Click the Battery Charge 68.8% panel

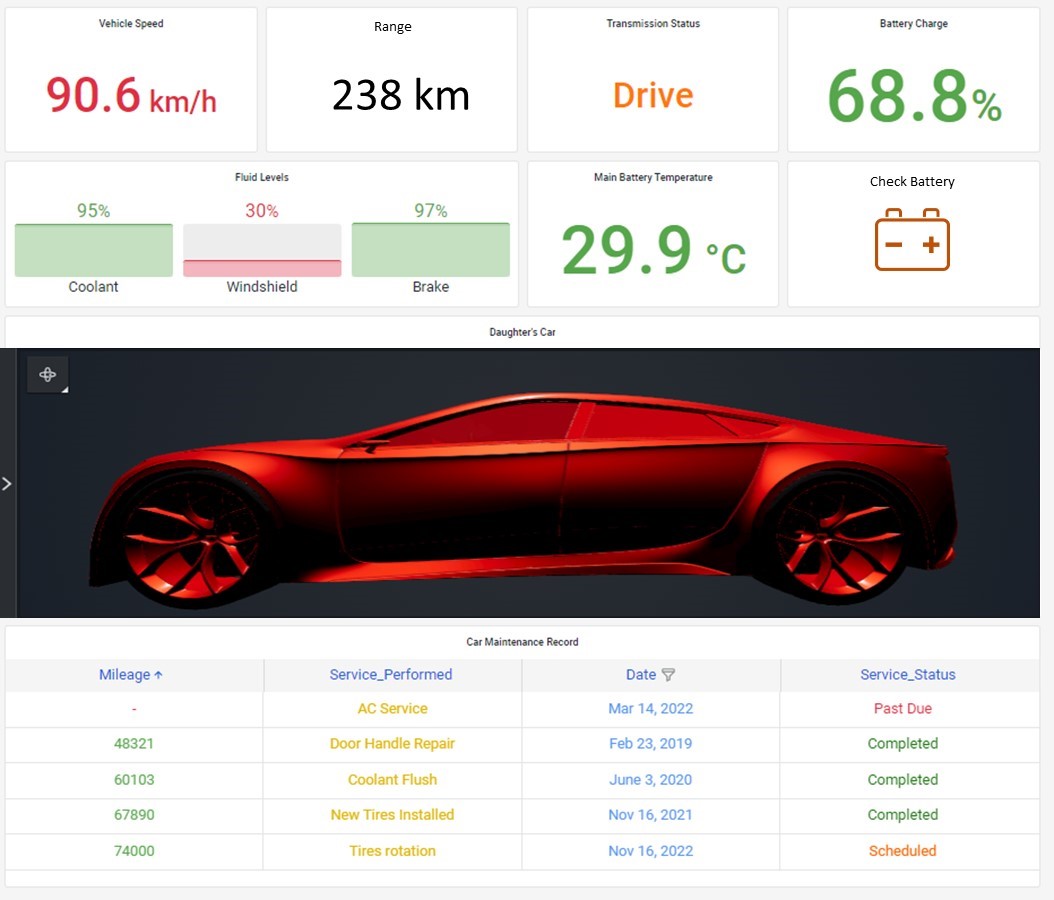(914, 79)
